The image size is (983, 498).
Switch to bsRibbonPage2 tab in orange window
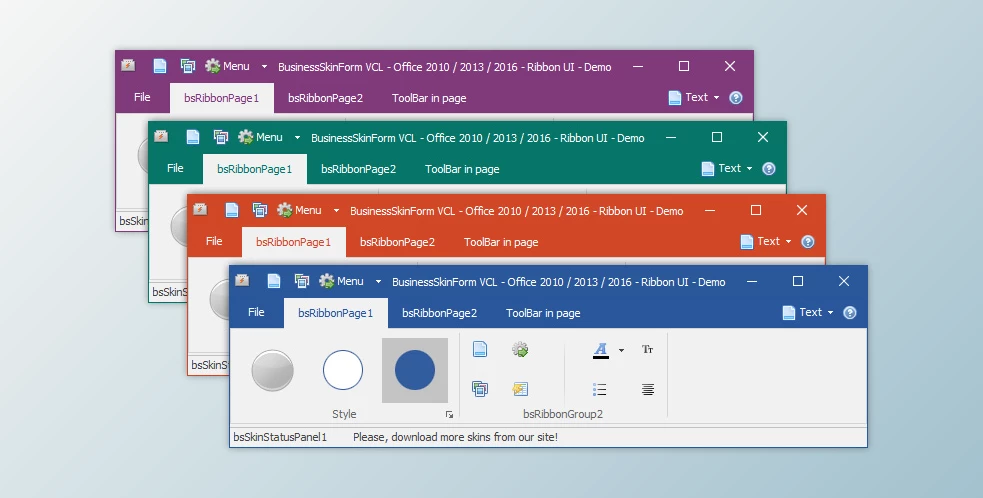[x=397, y=242]
